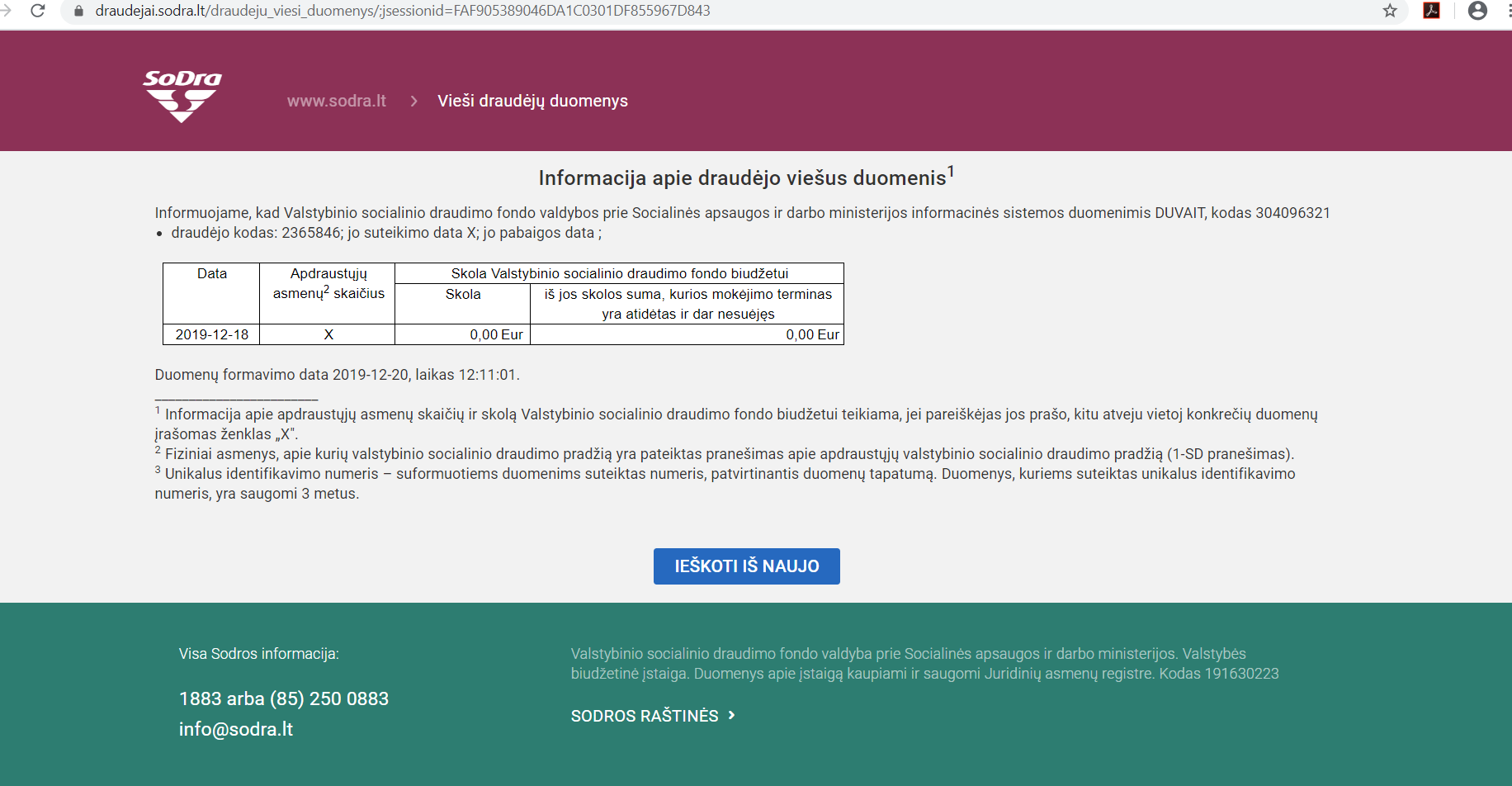This screenshot has height=786, width=1512.
Task: Click the Informacija apie draudėjo viešus duomenis heading
Action: point(743,178)
